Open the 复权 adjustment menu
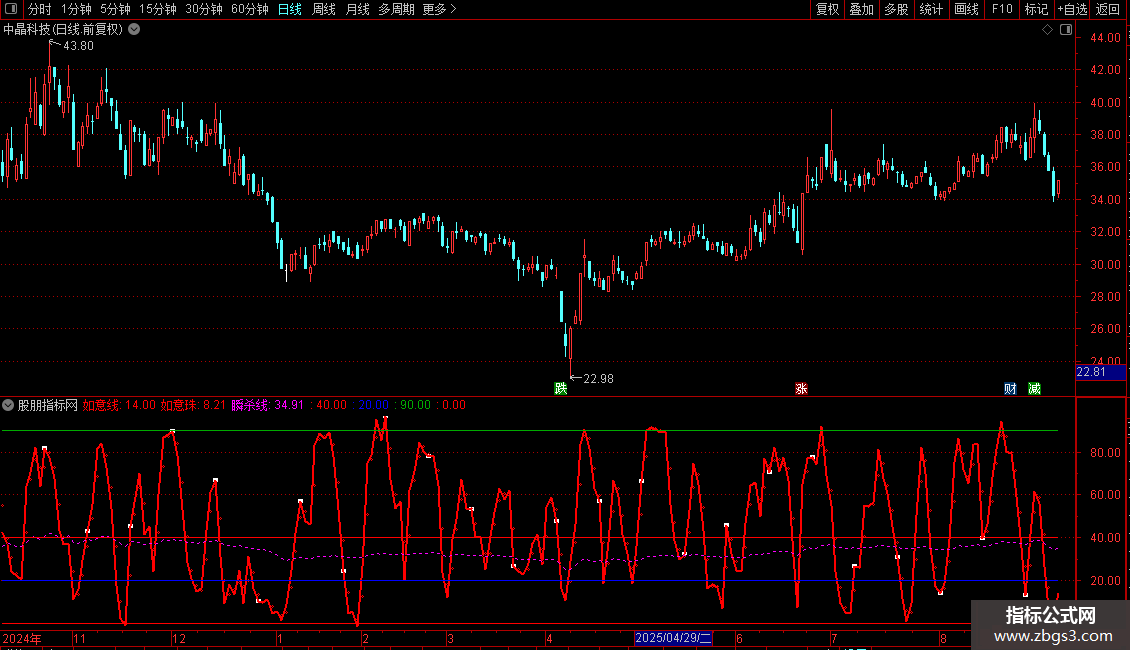 tap(827, 9)
